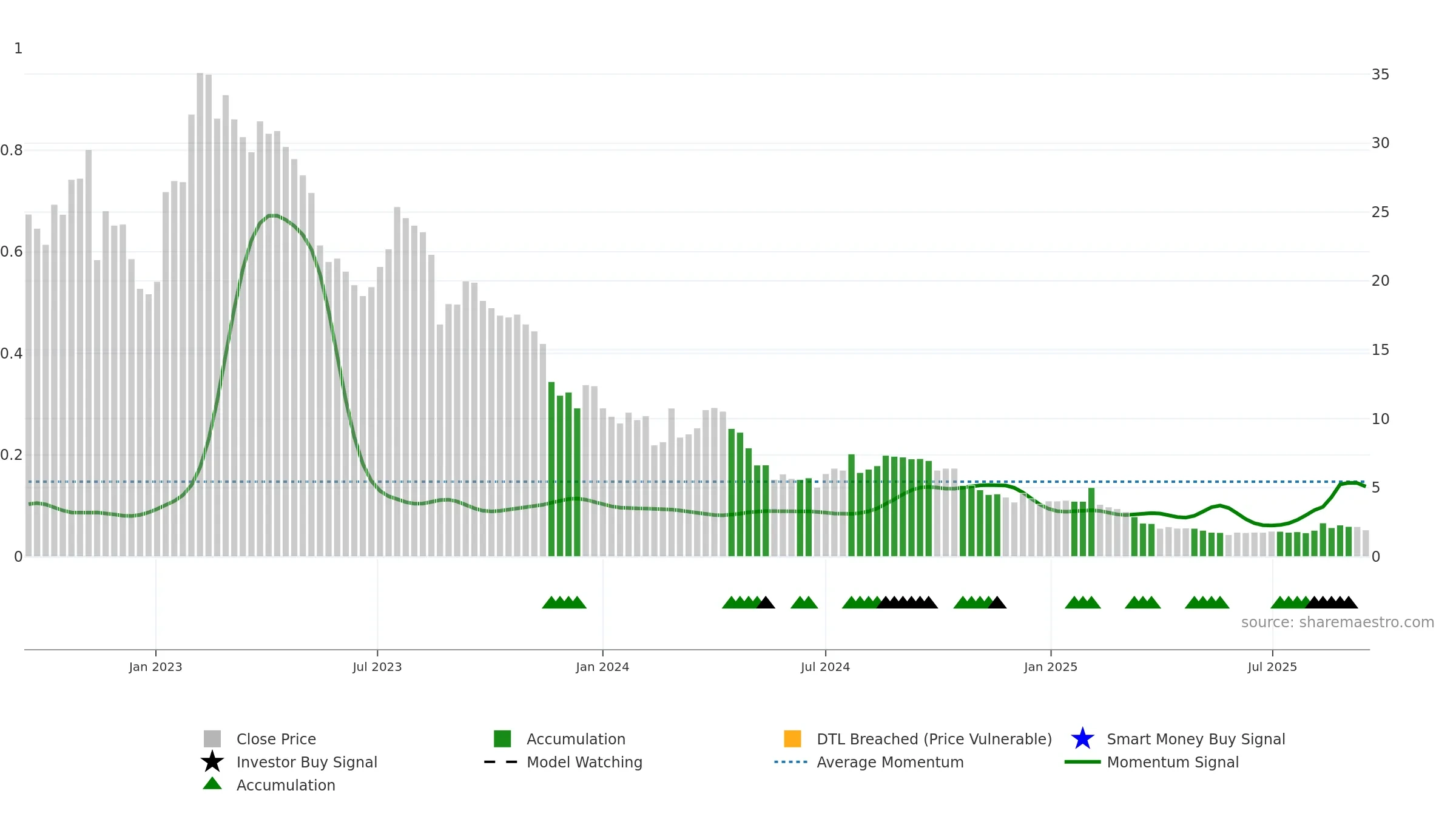The width and height of the screenshot is (1456, 819).
Task: Toggle the Average Momentum legend label
Action: (x=890, y=762)
